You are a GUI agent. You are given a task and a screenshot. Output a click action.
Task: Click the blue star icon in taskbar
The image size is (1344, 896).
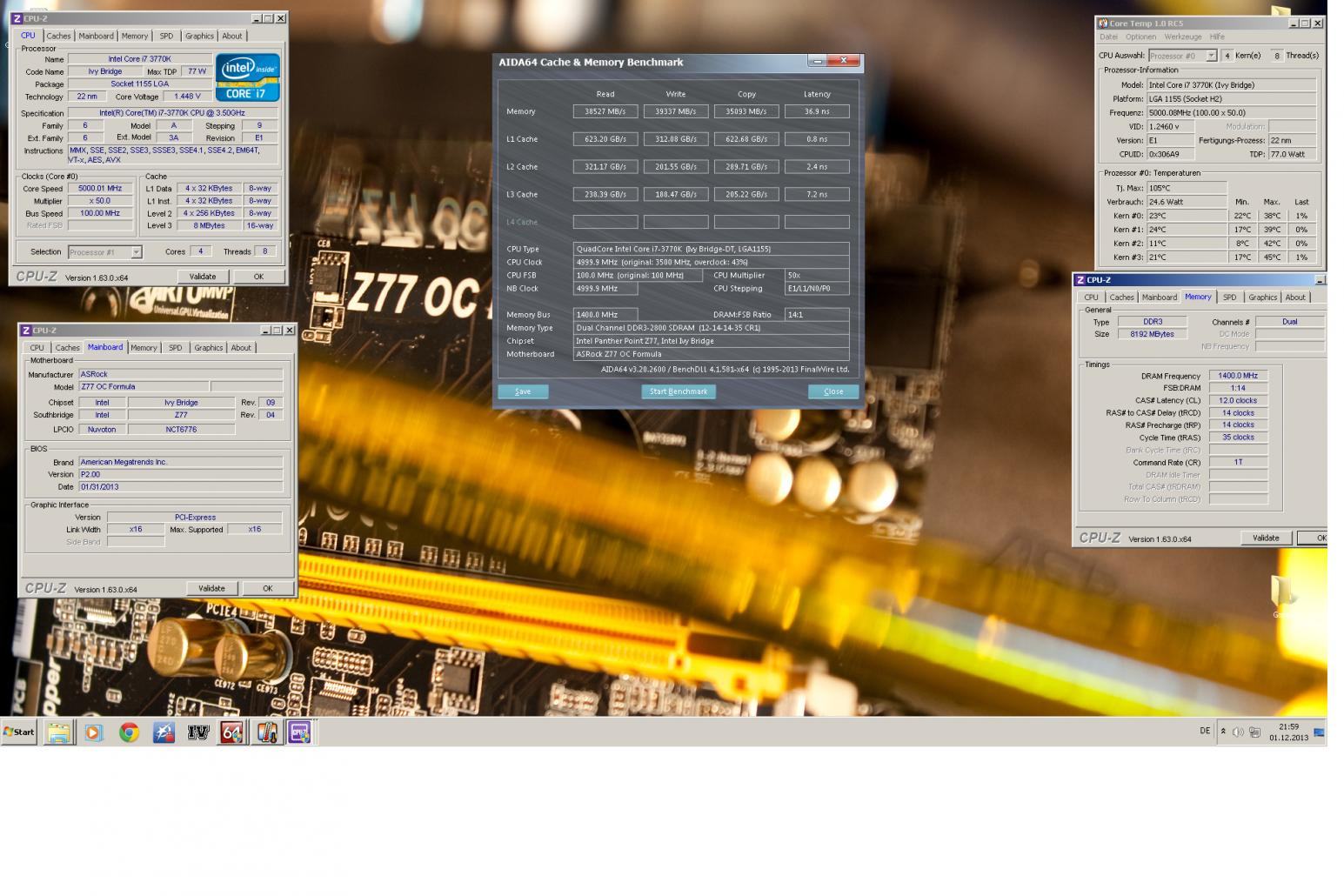click(x=164, y=732)
